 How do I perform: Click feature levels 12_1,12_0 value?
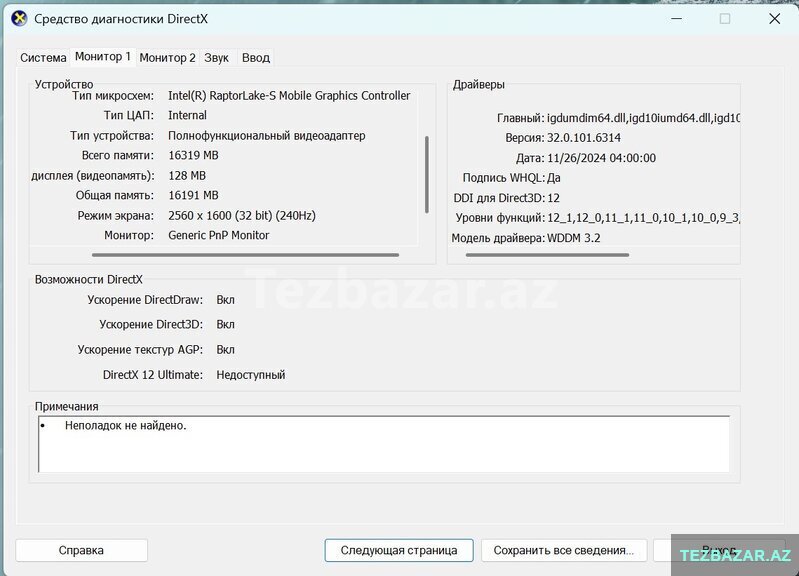click(643, 218)
